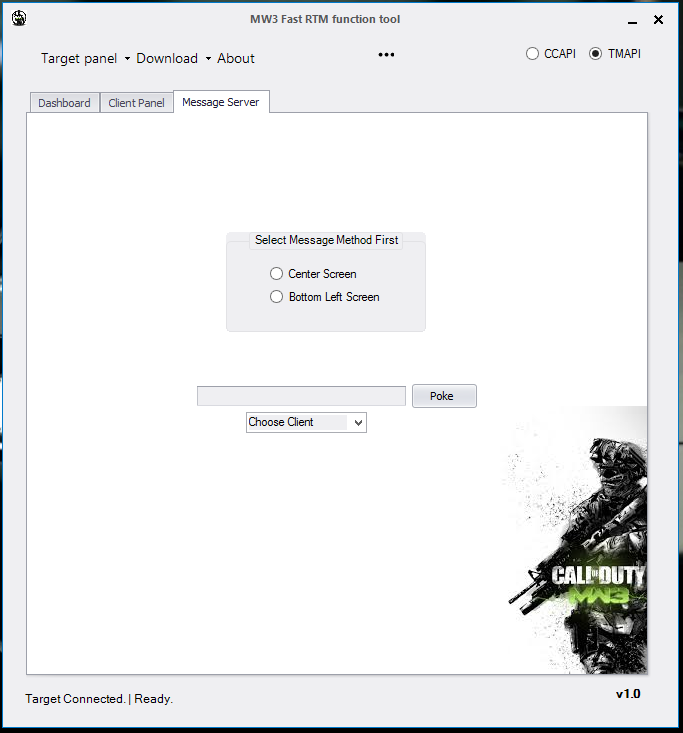The image size is (683, 733).
Task: Open the three-dots overflow menu
Action: click(386, 55)
